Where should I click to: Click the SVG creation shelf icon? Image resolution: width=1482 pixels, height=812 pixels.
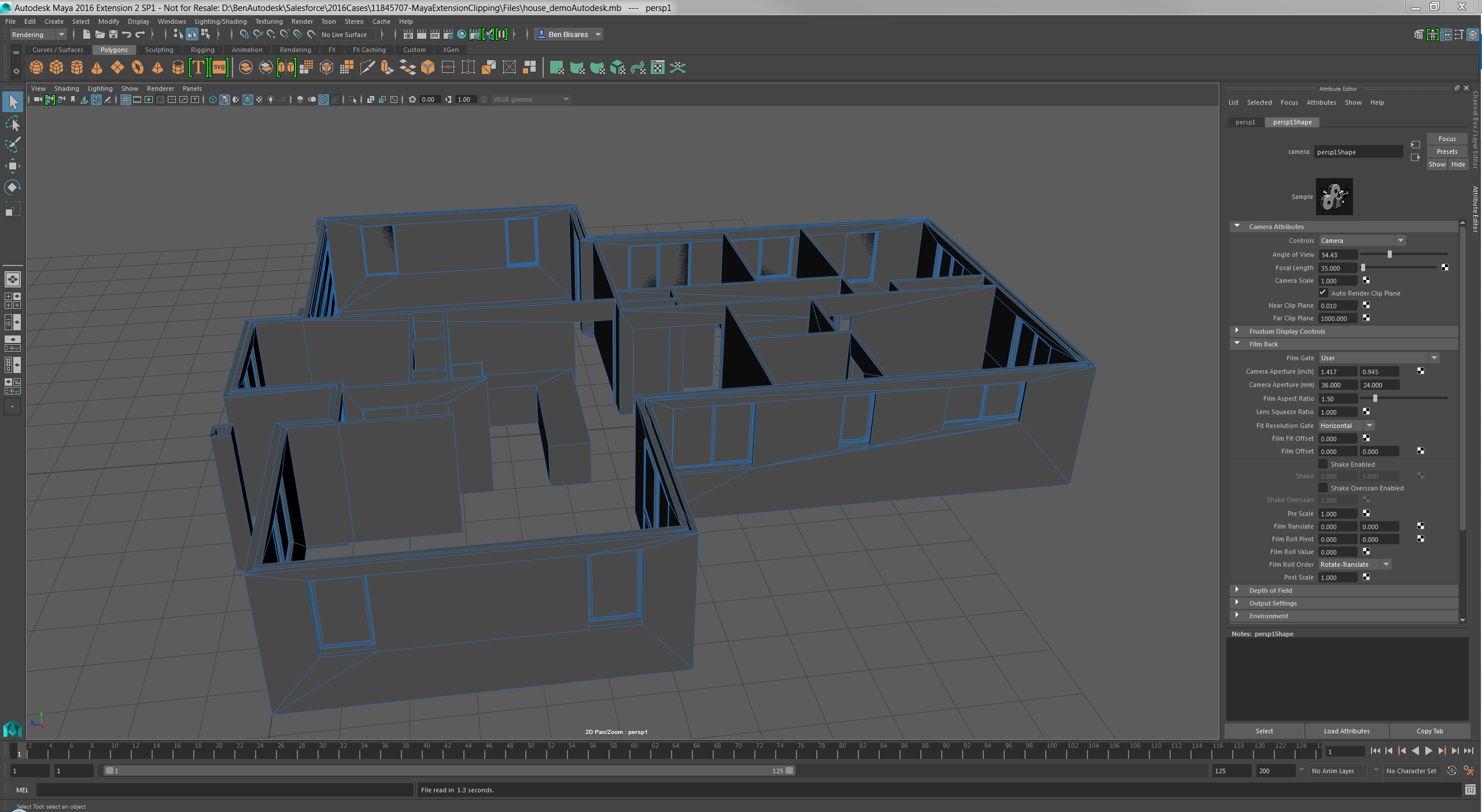(x=218, y=68)
